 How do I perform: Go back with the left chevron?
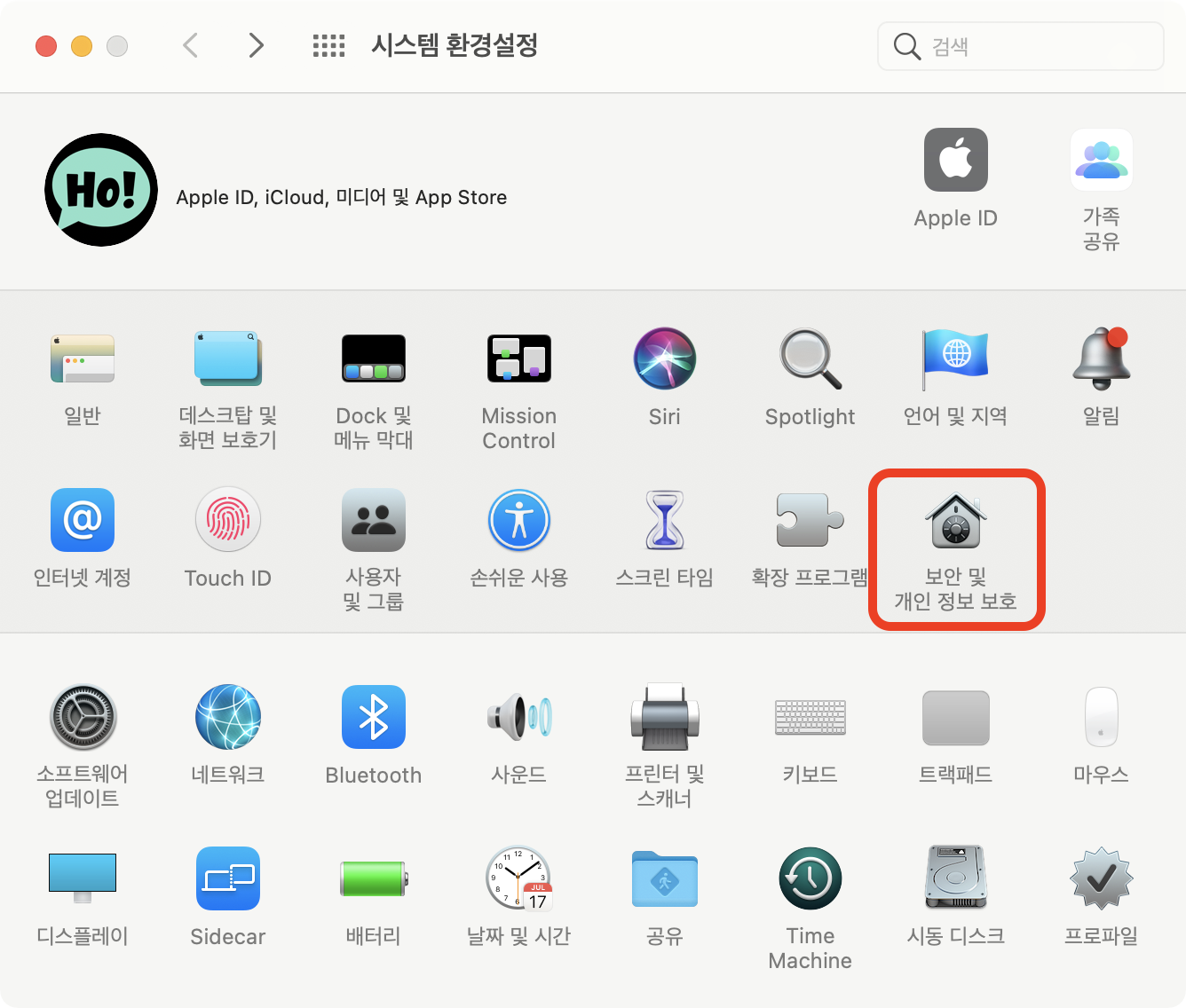(190, 45)
